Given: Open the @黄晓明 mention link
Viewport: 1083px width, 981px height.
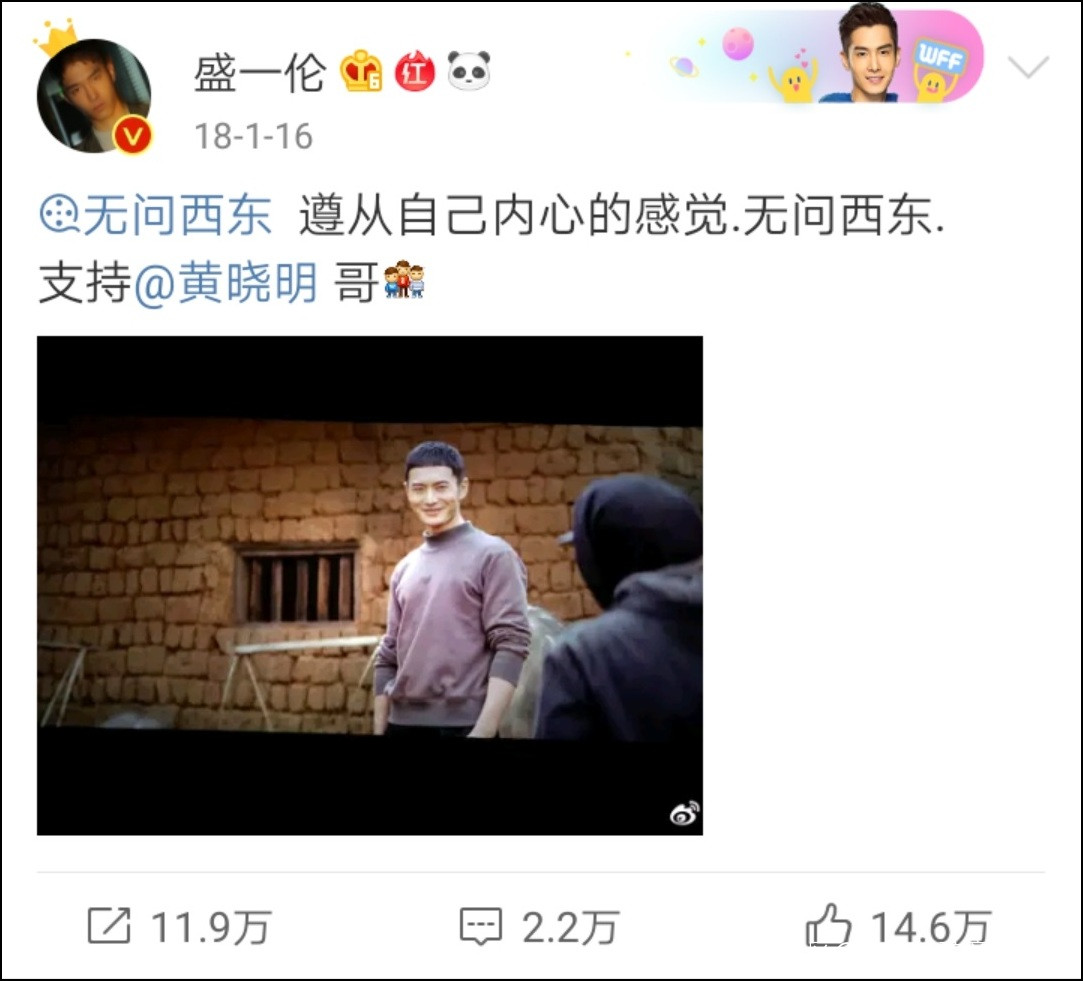Looking at the screenshot, I should 226,283.
